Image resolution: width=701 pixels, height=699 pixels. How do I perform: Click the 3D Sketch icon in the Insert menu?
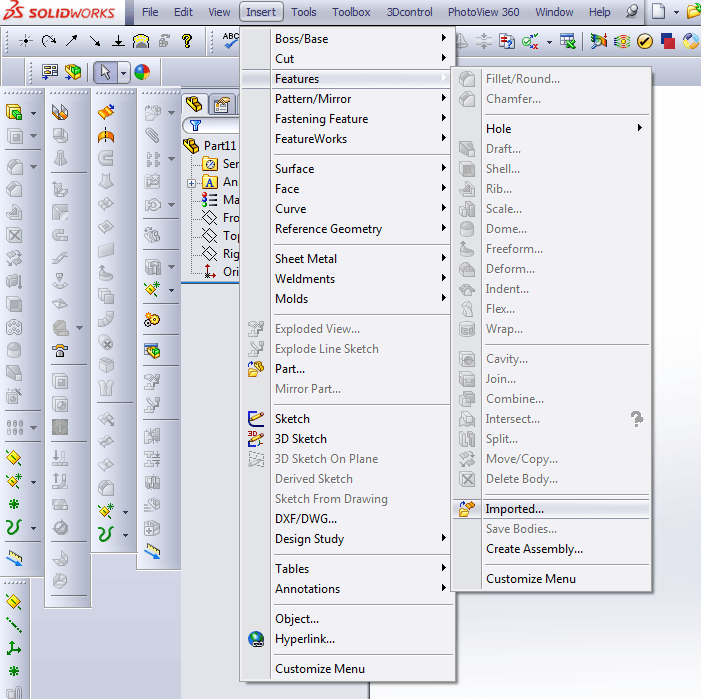click(256, 438)
